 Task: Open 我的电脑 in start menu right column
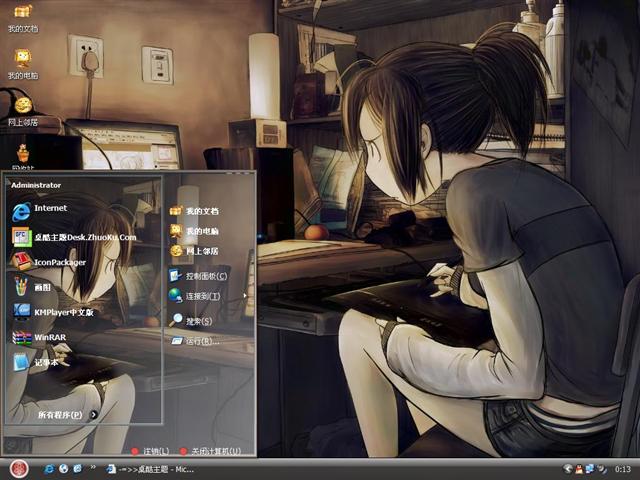point(194,231)
